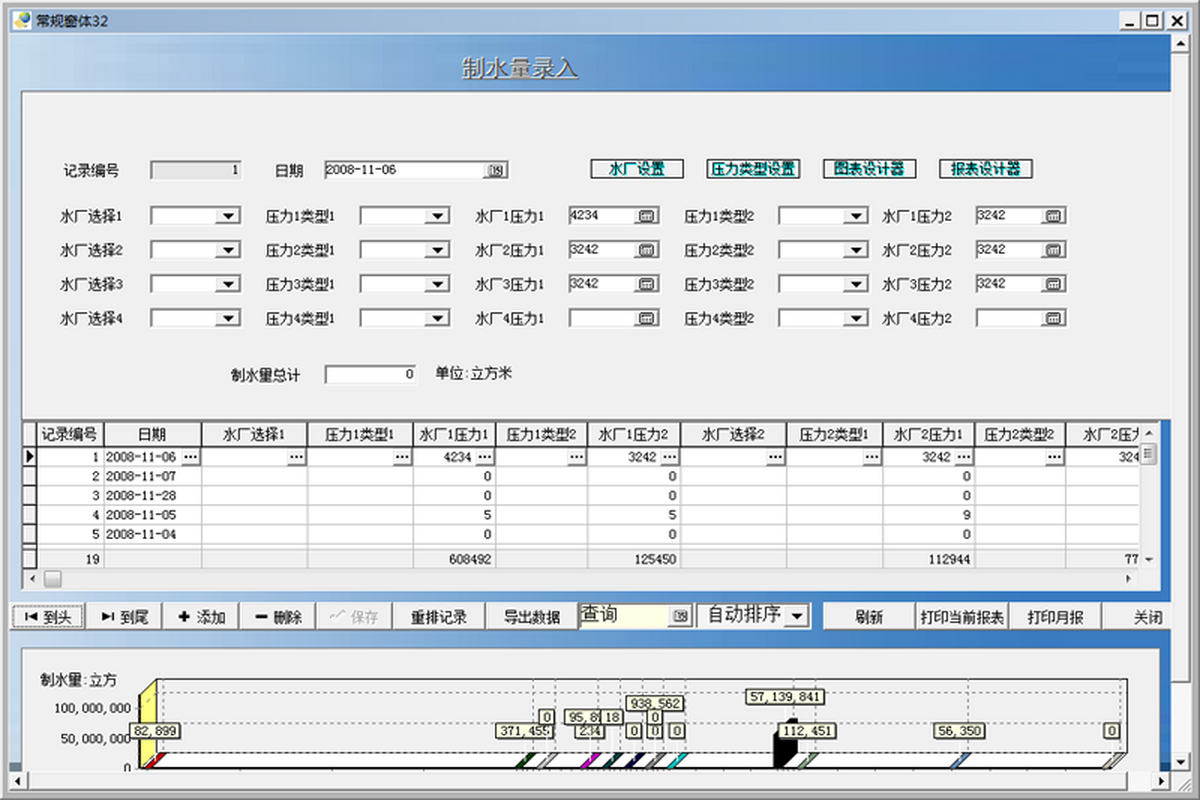Expand the 压力1类型1 dropdown
The width and height of the screenshot is (1200, 800).
[437, 215]
